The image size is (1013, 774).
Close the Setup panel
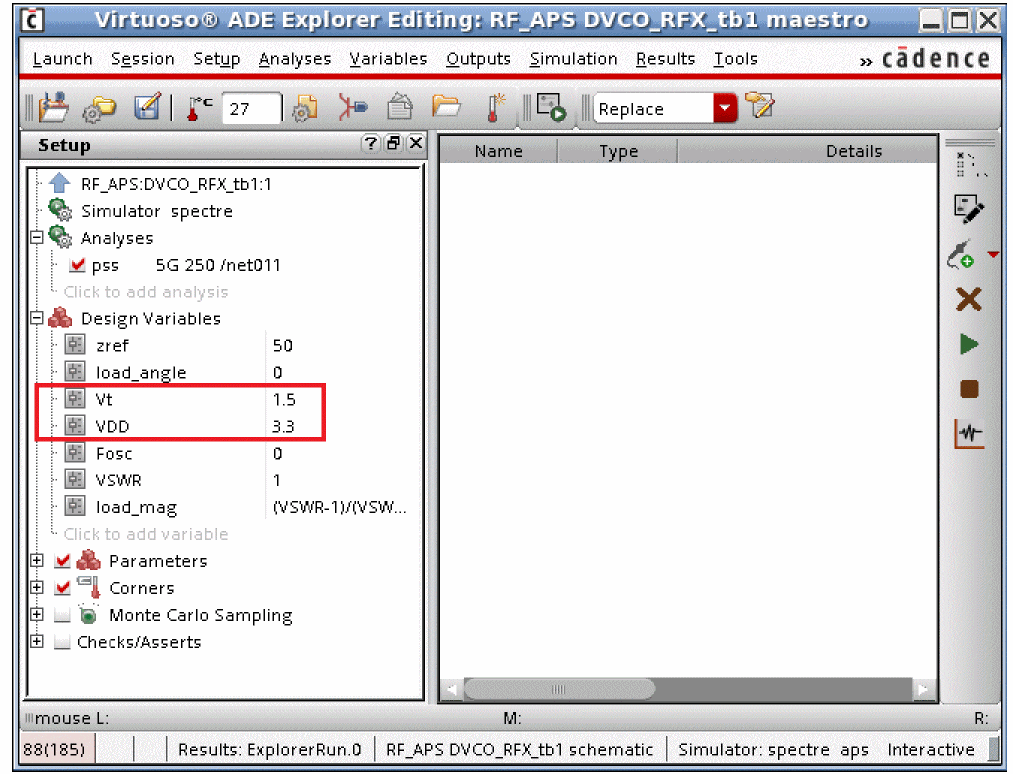coord(416,143)
